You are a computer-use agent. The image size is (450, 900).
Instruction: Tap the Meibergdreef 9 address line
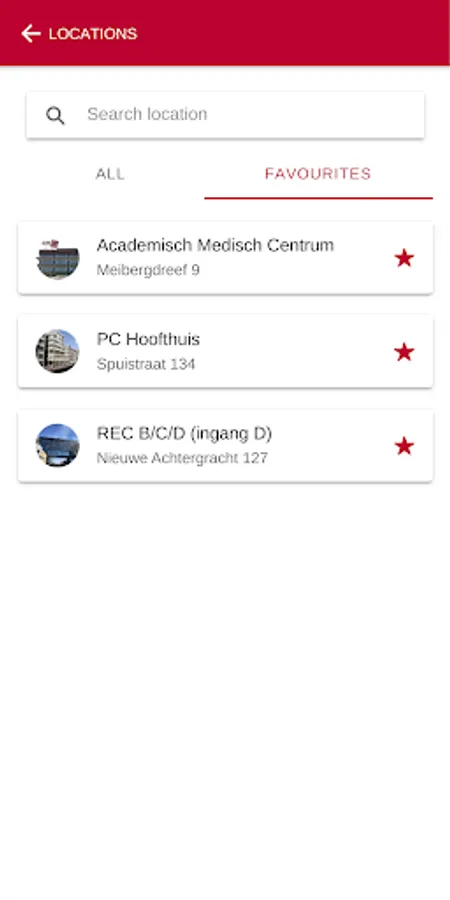click(x=148, y=270)
